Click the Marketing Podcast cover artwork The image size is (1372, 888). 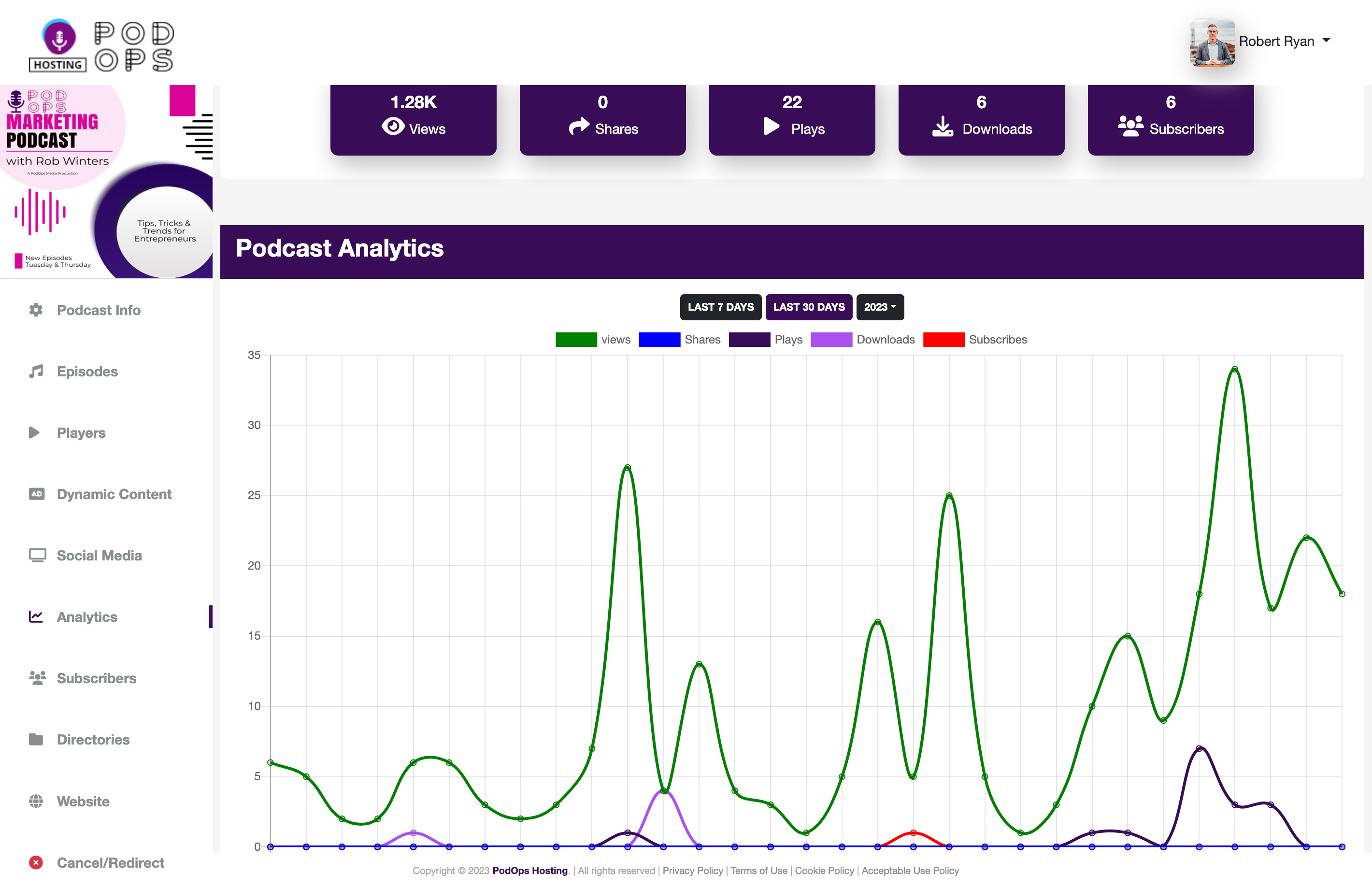tap(106, 181)
